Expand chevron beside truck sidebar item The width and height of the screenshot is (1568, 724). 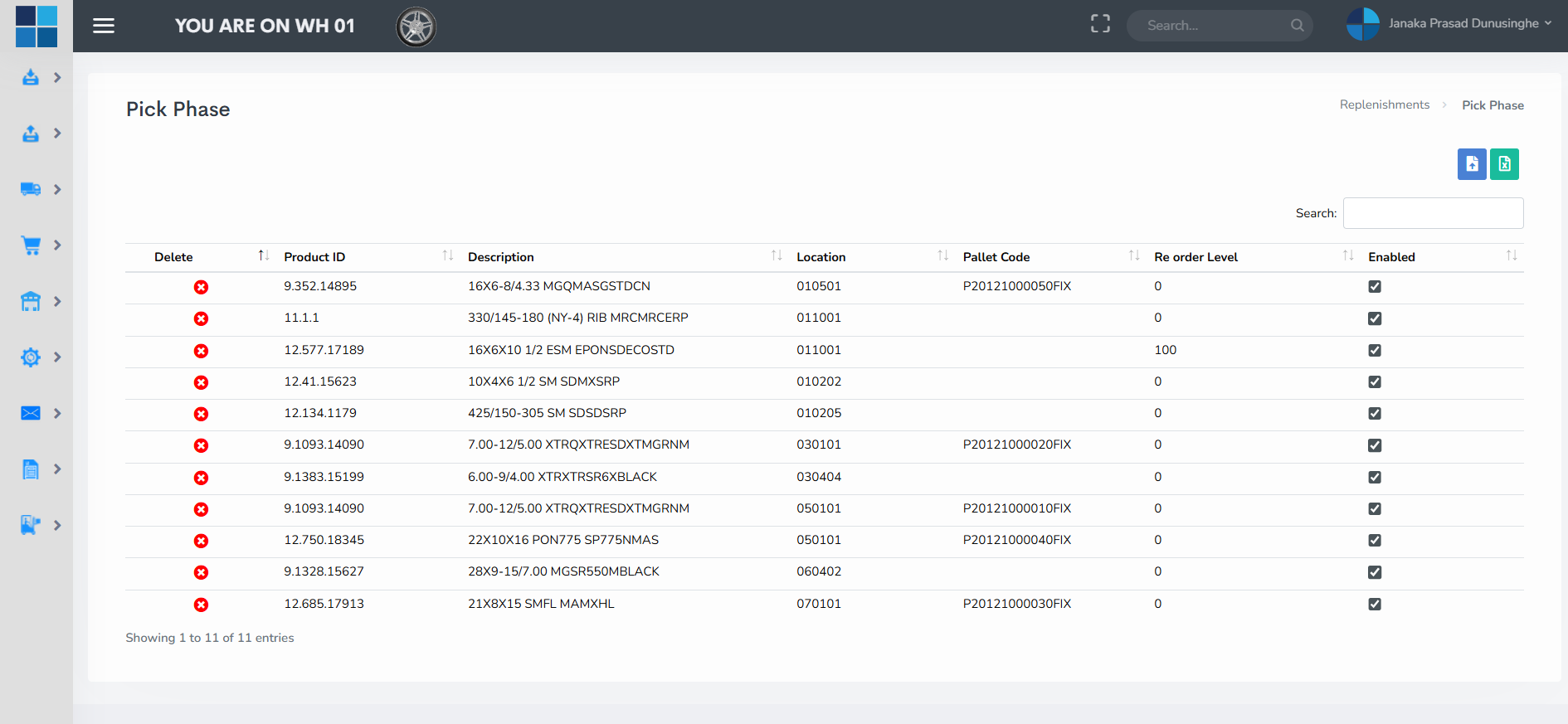57,189
